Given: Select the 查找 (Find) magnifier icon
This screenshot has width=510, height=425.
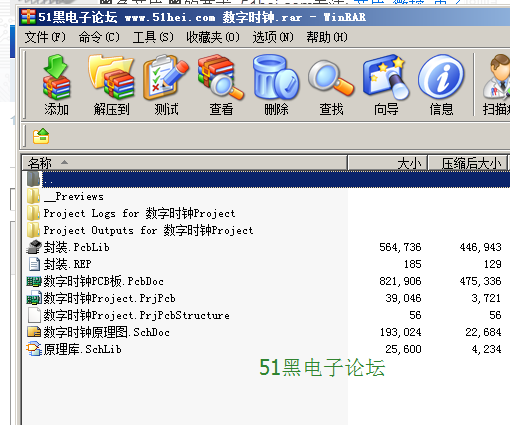Looking at the screenshot, I should pos(331,85).
